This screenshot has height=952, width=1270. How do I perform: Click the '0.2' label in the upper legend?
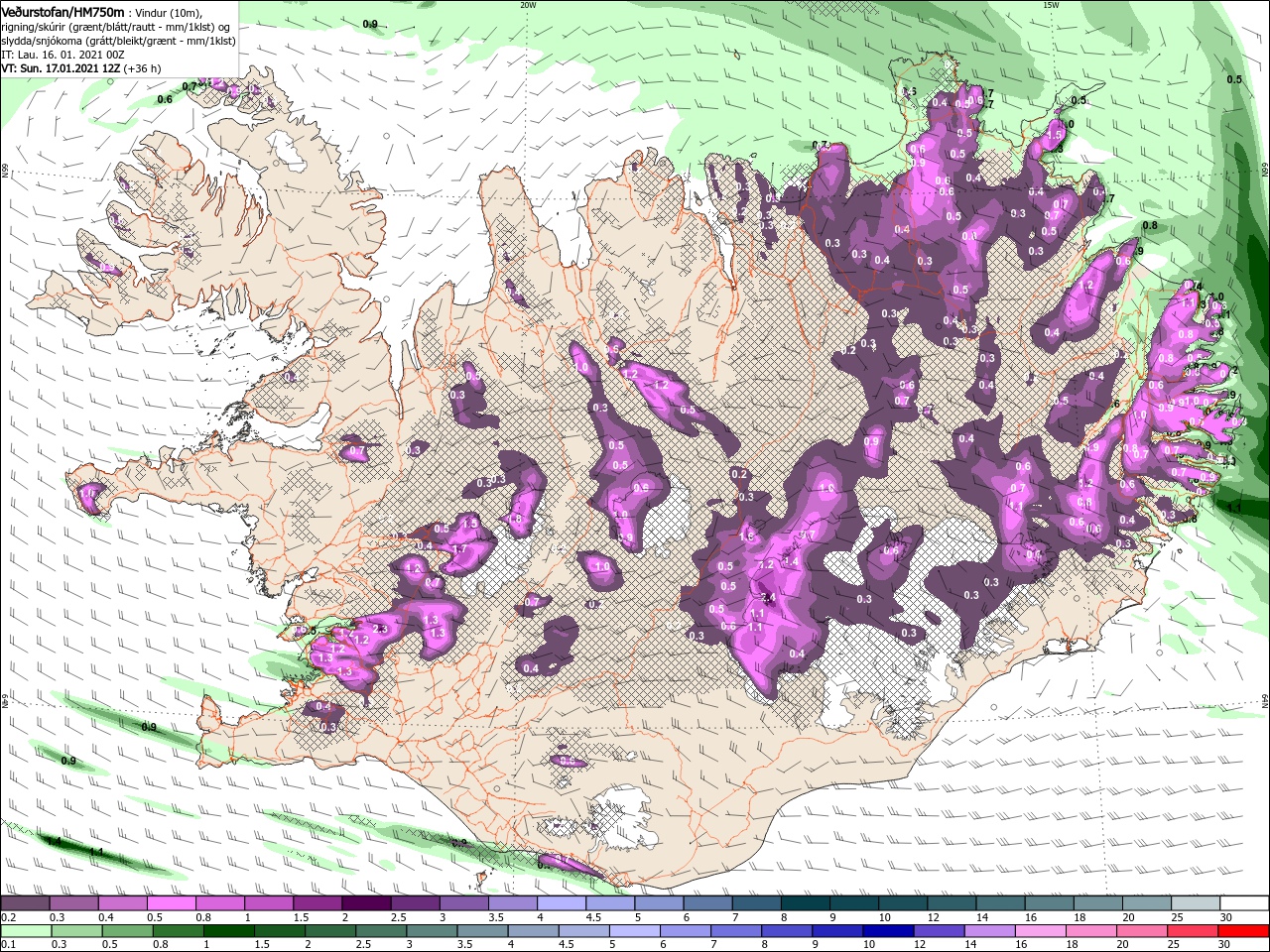click(9, 917)
